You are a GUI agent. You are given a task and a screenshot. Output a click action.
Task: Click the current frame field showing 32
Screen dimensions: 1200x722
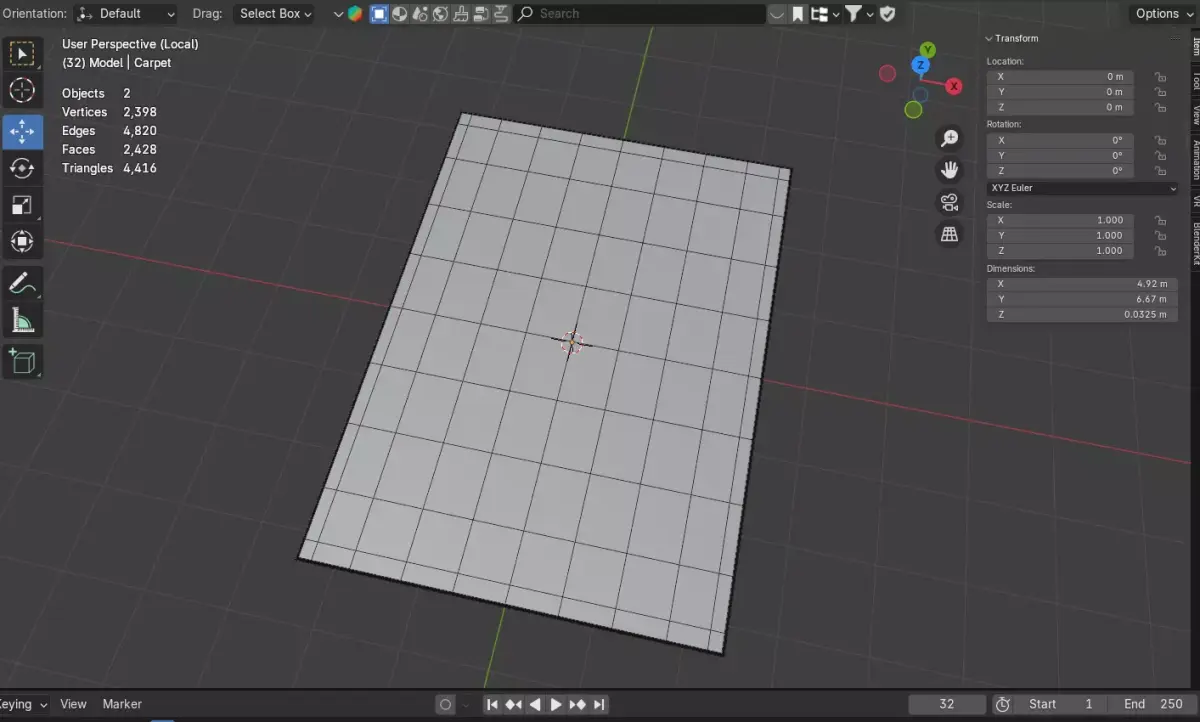click(x=947, y=704)
